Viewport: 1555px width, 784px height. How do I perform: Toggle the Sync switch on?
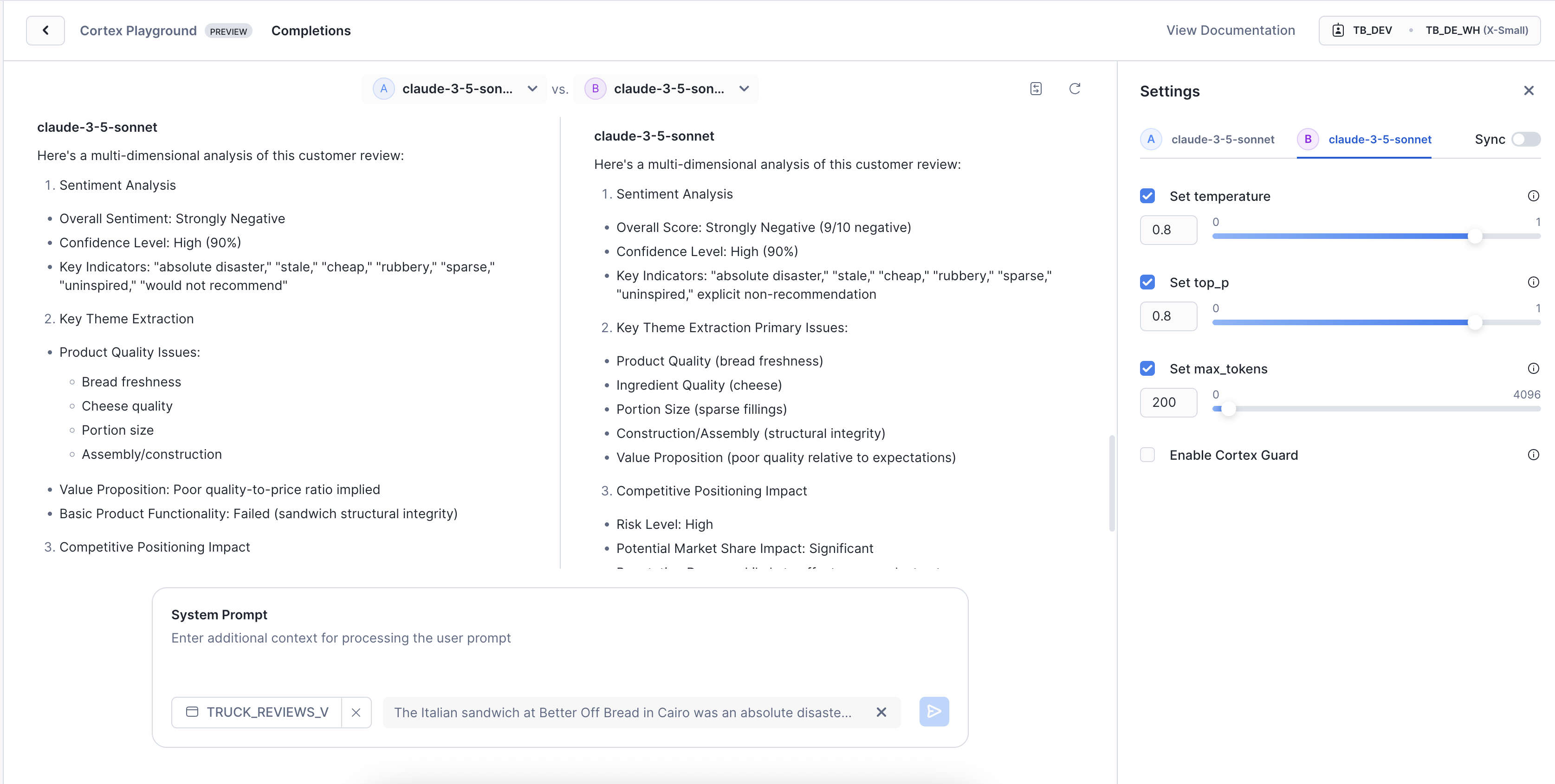(x=1525, y=139)
